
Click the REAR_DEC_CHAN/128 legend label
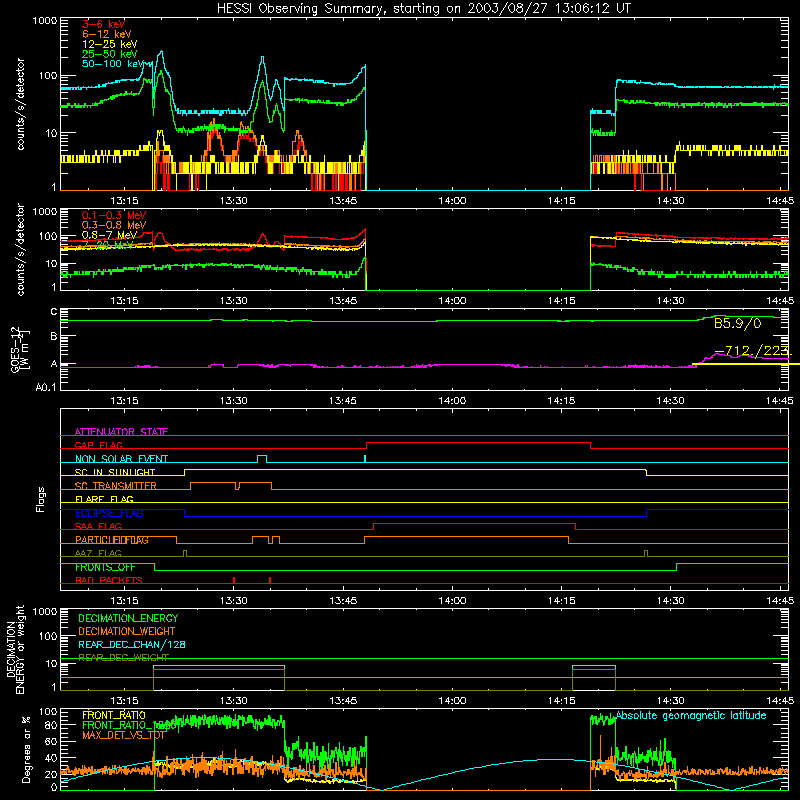(x=132, y=644)
